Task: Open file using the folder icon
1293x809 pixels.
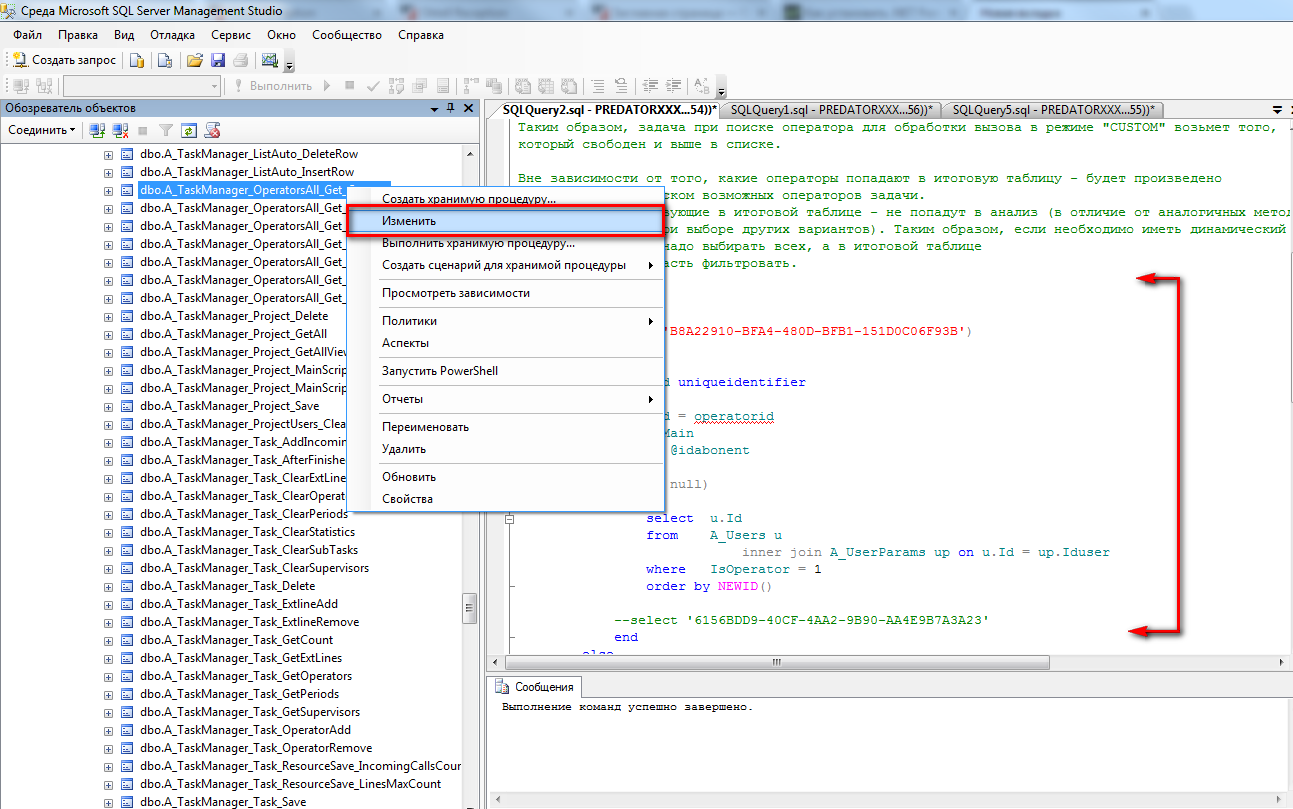Action: tap(195, 60)
